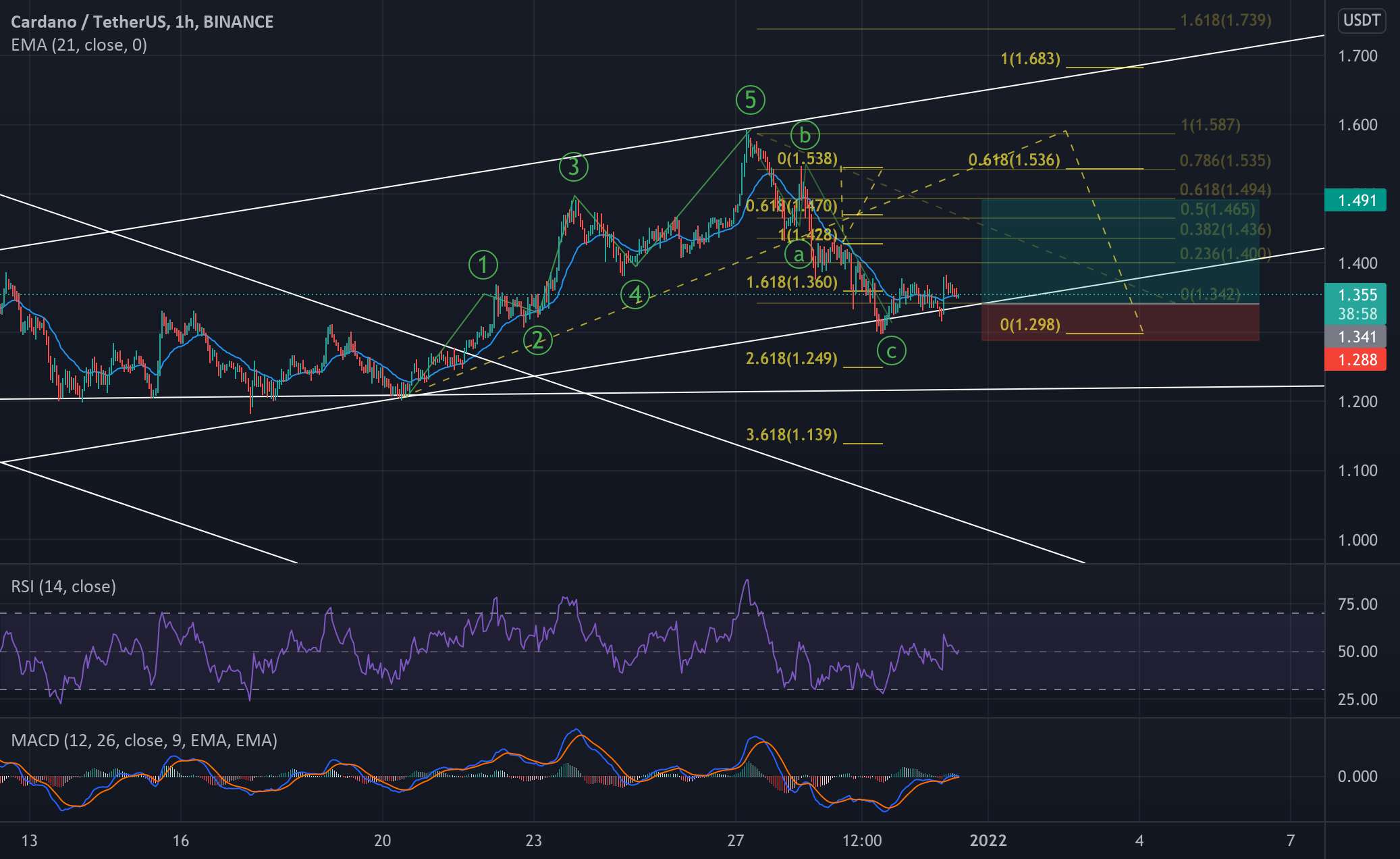The image size is (1400, 859).
Task: Click the circled wave 5 label
Action: tap(750, 100)
